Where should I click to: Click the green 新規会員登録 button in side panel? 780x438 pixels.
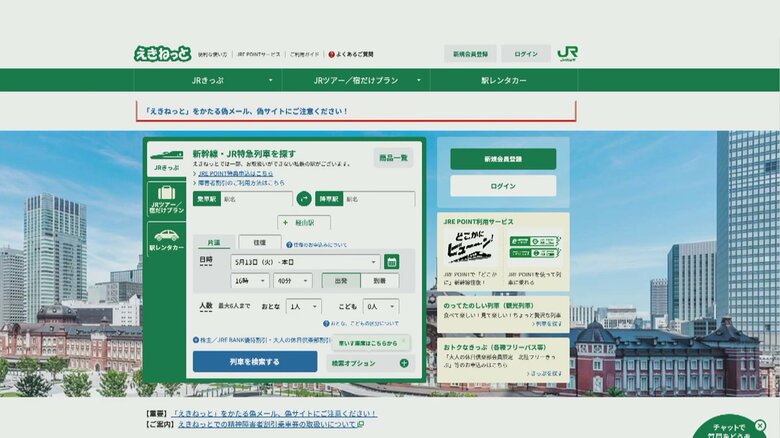pos(502,159)
